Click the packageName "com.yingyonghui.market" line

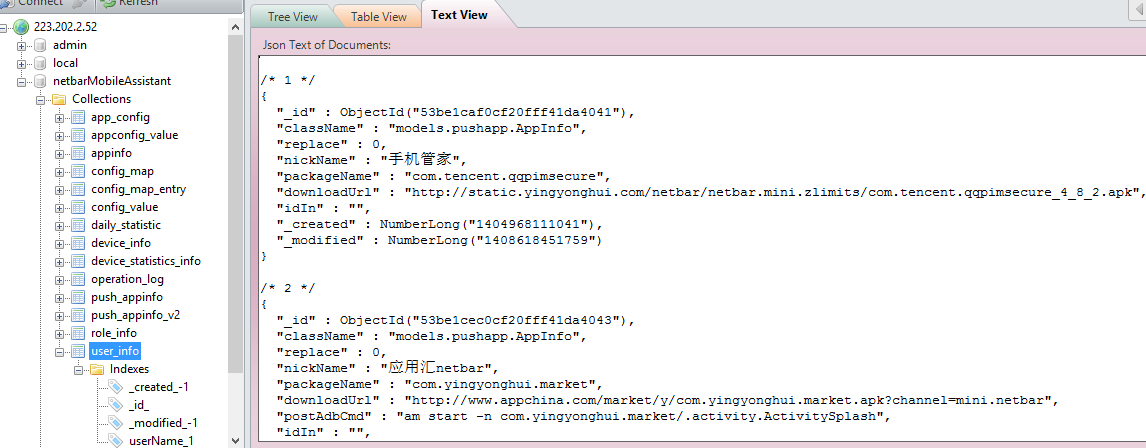441,384
